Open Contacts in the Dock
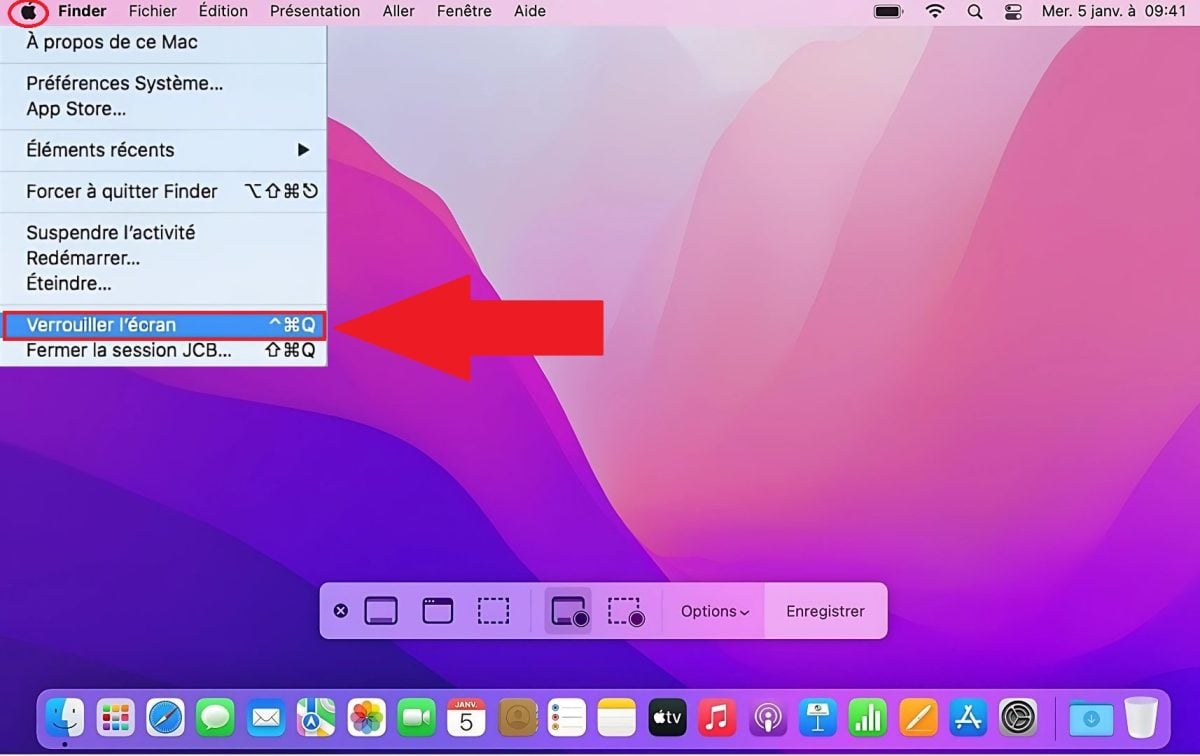 coord(517,717)
